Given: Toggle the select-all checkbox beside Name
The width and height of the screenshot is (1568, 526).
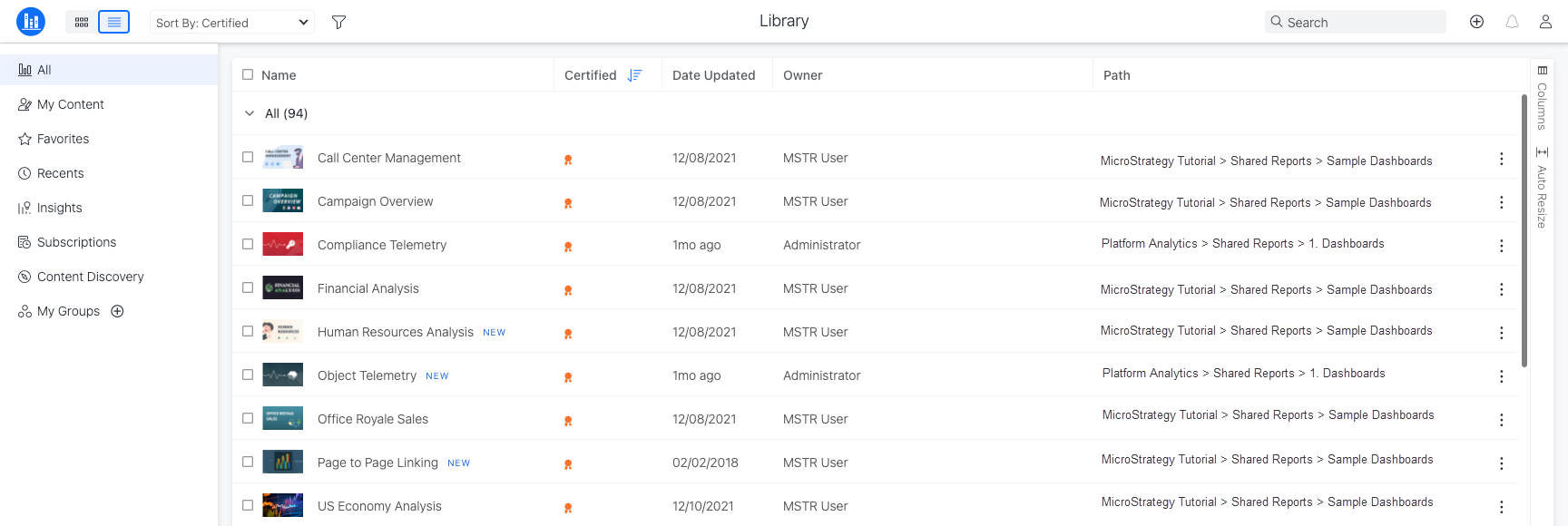Looking at the screenshot, I should pyautogui.click(x=248, y=74).
